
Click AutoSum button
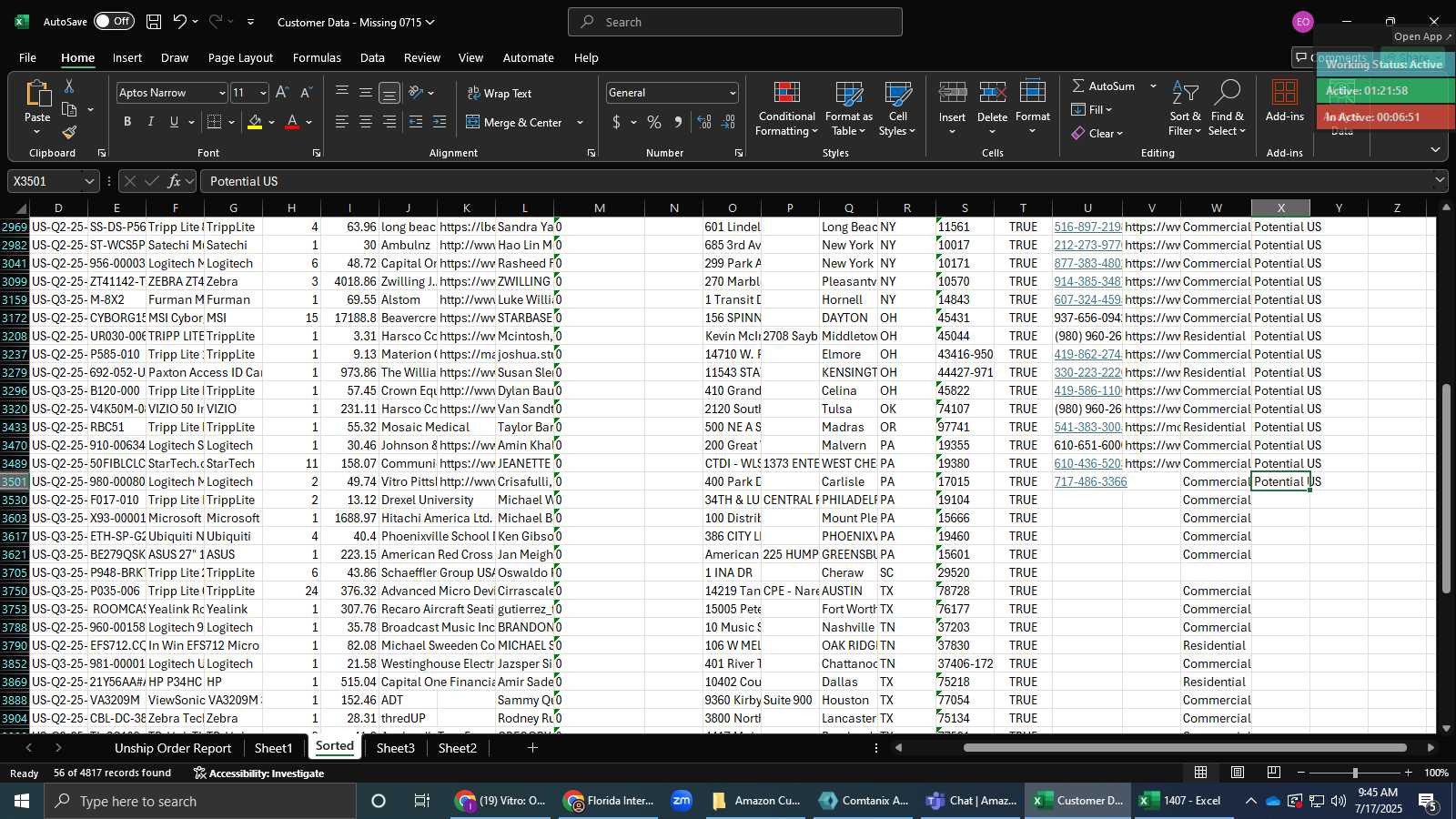[x=1103, y=86]
